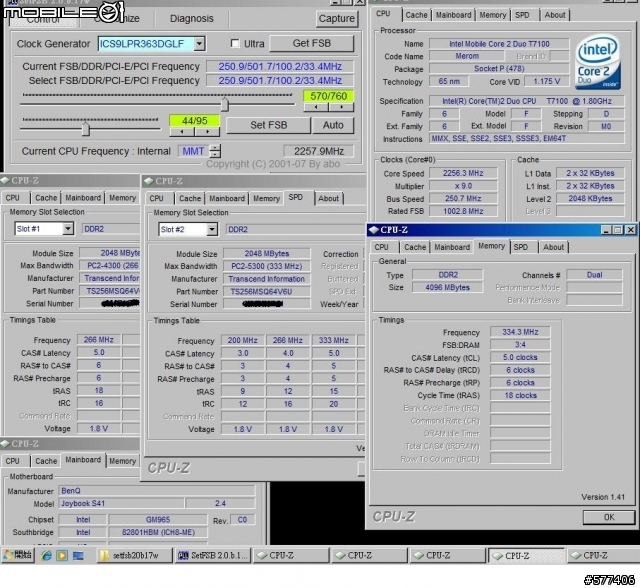Click the '334.3 MHz' memory frequency value
The height and width of the screenshot is (588, 640).
[x=520, y=332]
